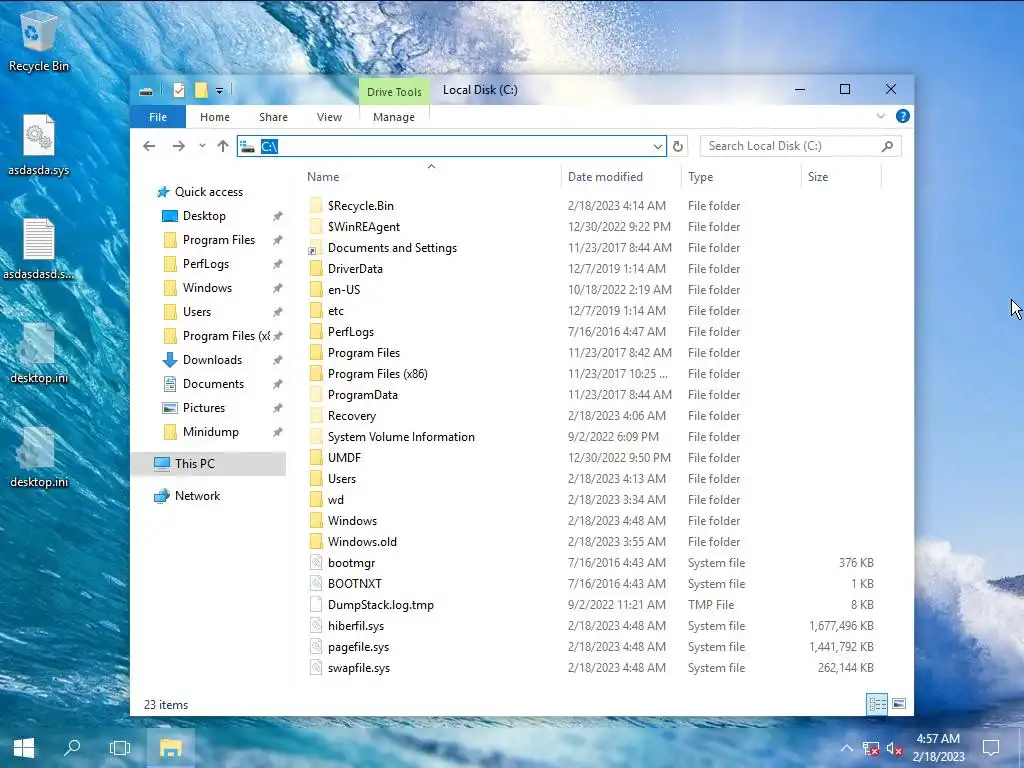Go back using the Back arrow

coord(149,146)
